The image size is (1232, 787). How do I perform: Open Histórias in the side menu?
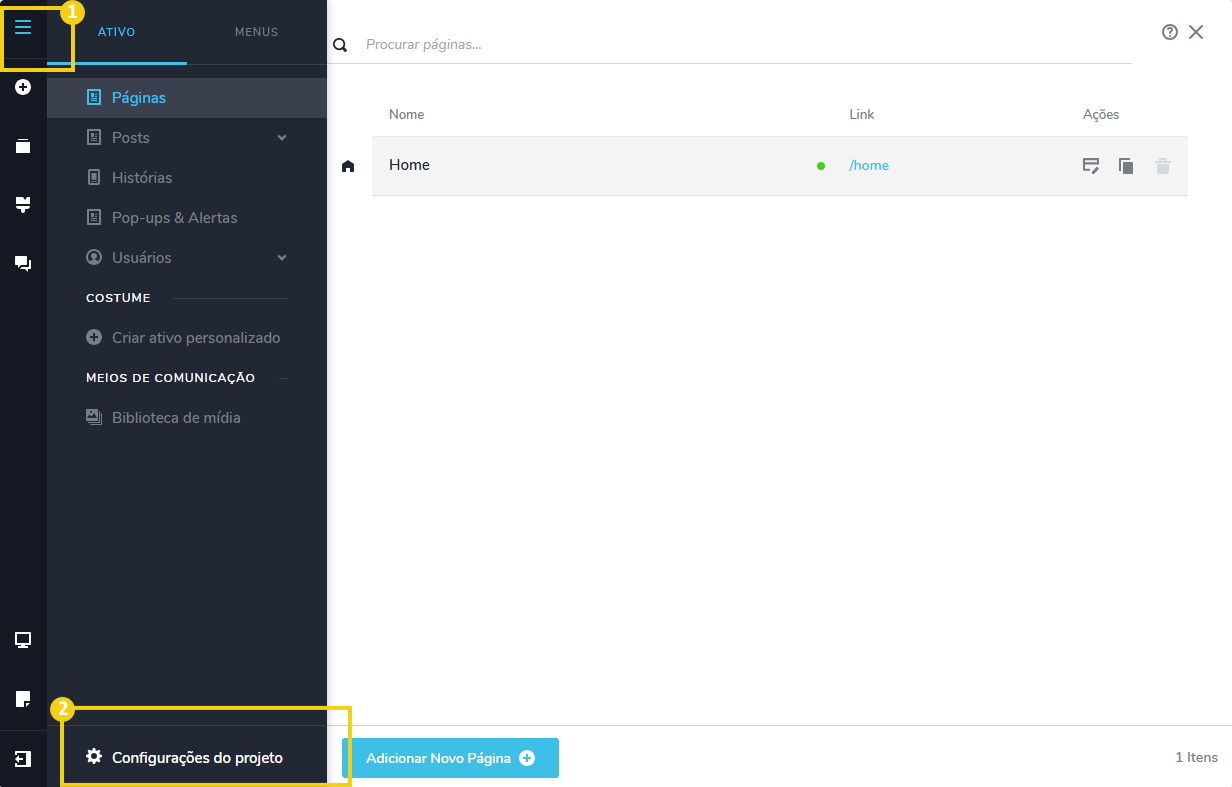[141, 178]
